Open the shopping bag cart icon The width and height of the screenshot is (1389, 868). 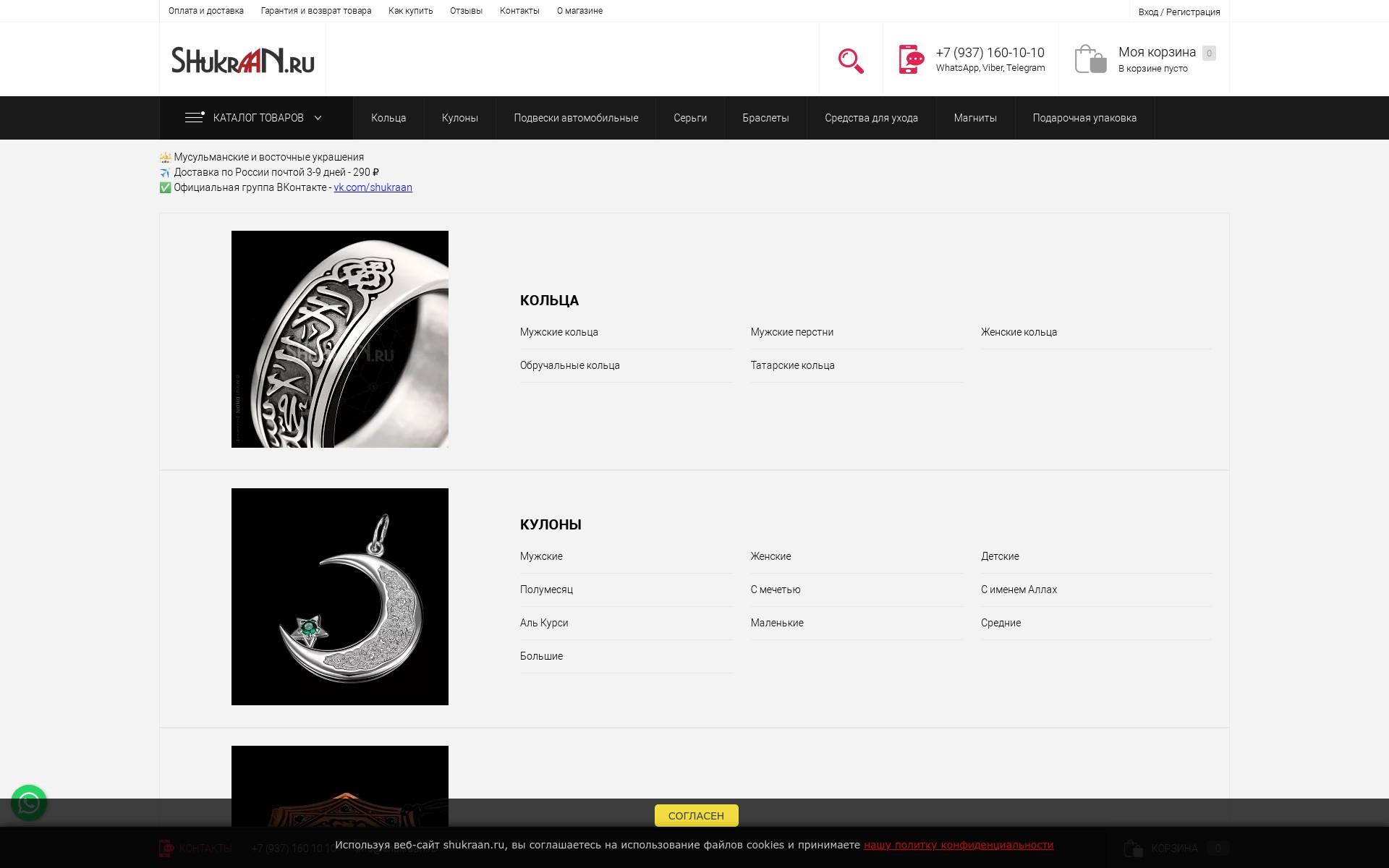1090,59
